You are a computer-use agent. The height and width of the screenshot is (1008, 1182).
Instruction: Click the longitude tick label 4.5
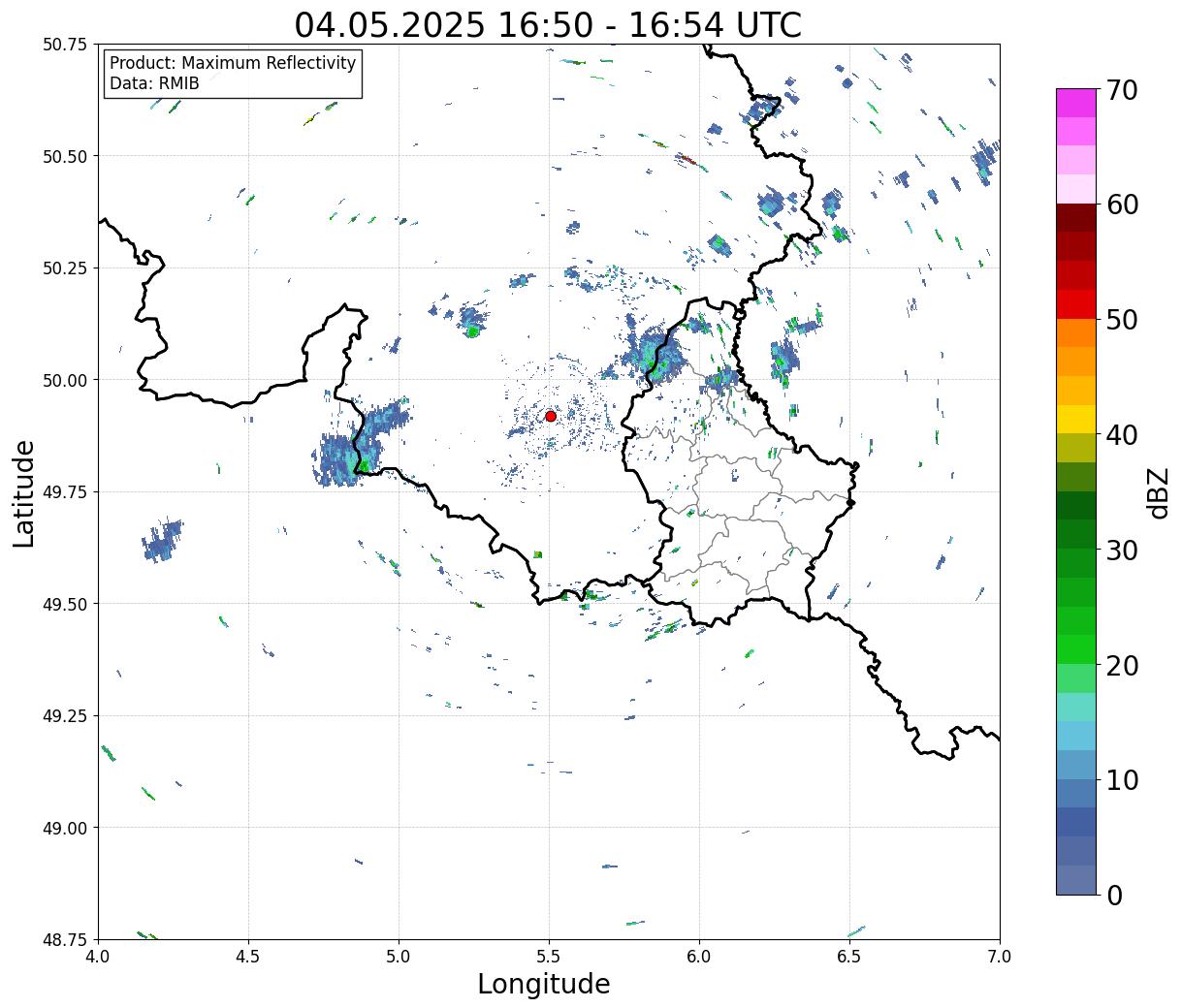248,957
